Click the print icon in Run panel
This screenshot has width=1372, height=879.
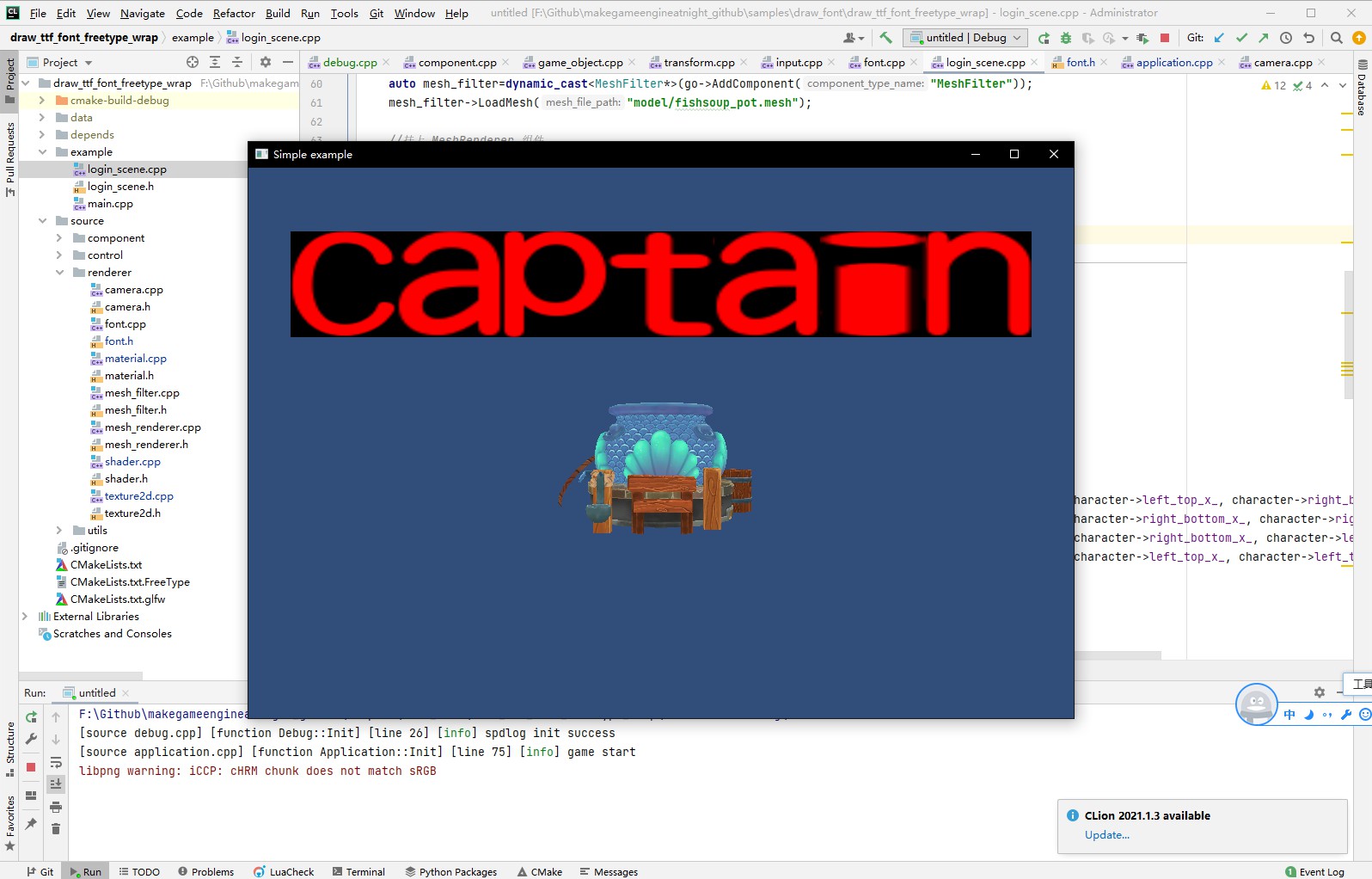(x=56, y=807)
